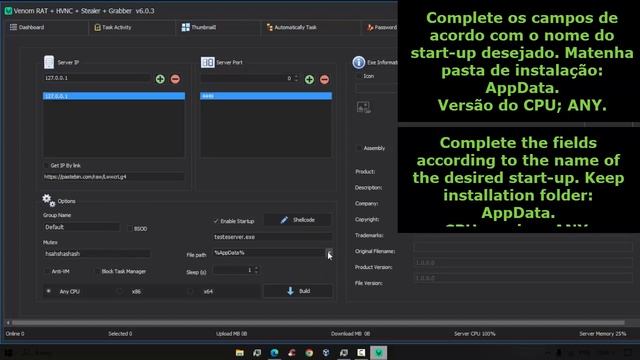Open Microsoft Edge from the taskbar

pyautogui.click(x=274, y=353)
